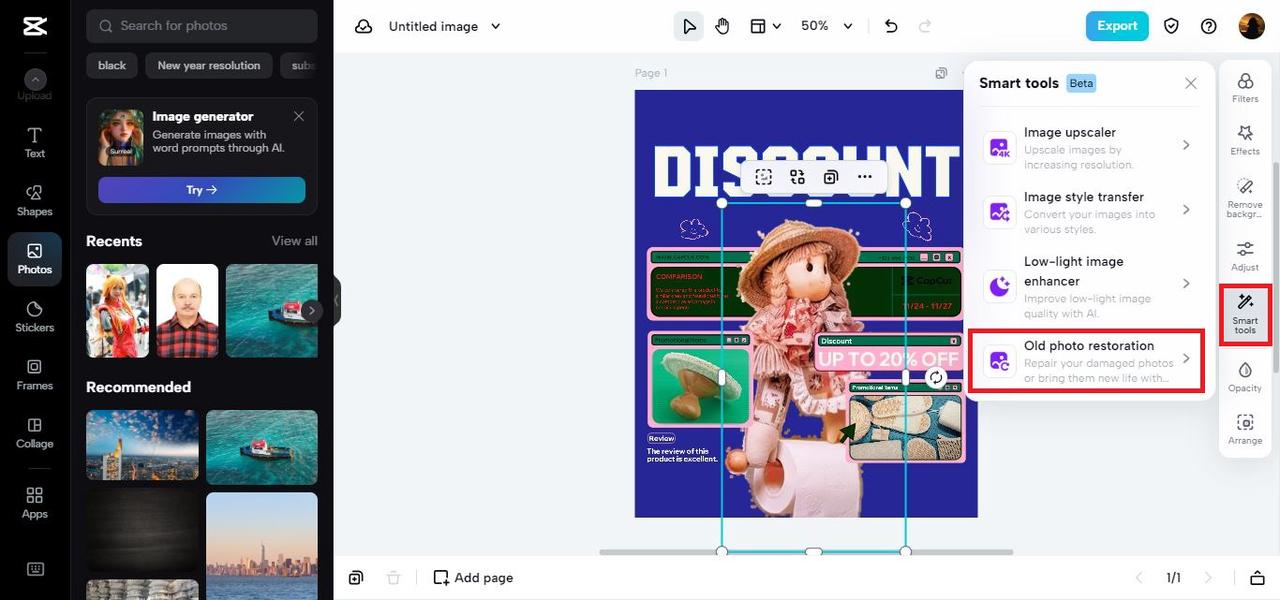1280x600 pixels.
Task: Show next Recents photos with arrow
Action: click(x=312, y=311)
